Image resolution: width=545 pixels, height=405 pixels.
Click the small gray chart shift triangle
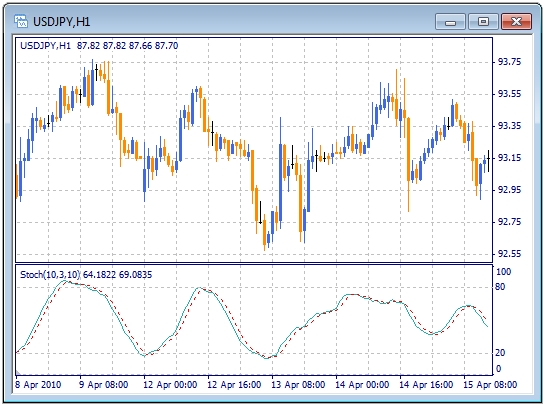tap(18, 373)
